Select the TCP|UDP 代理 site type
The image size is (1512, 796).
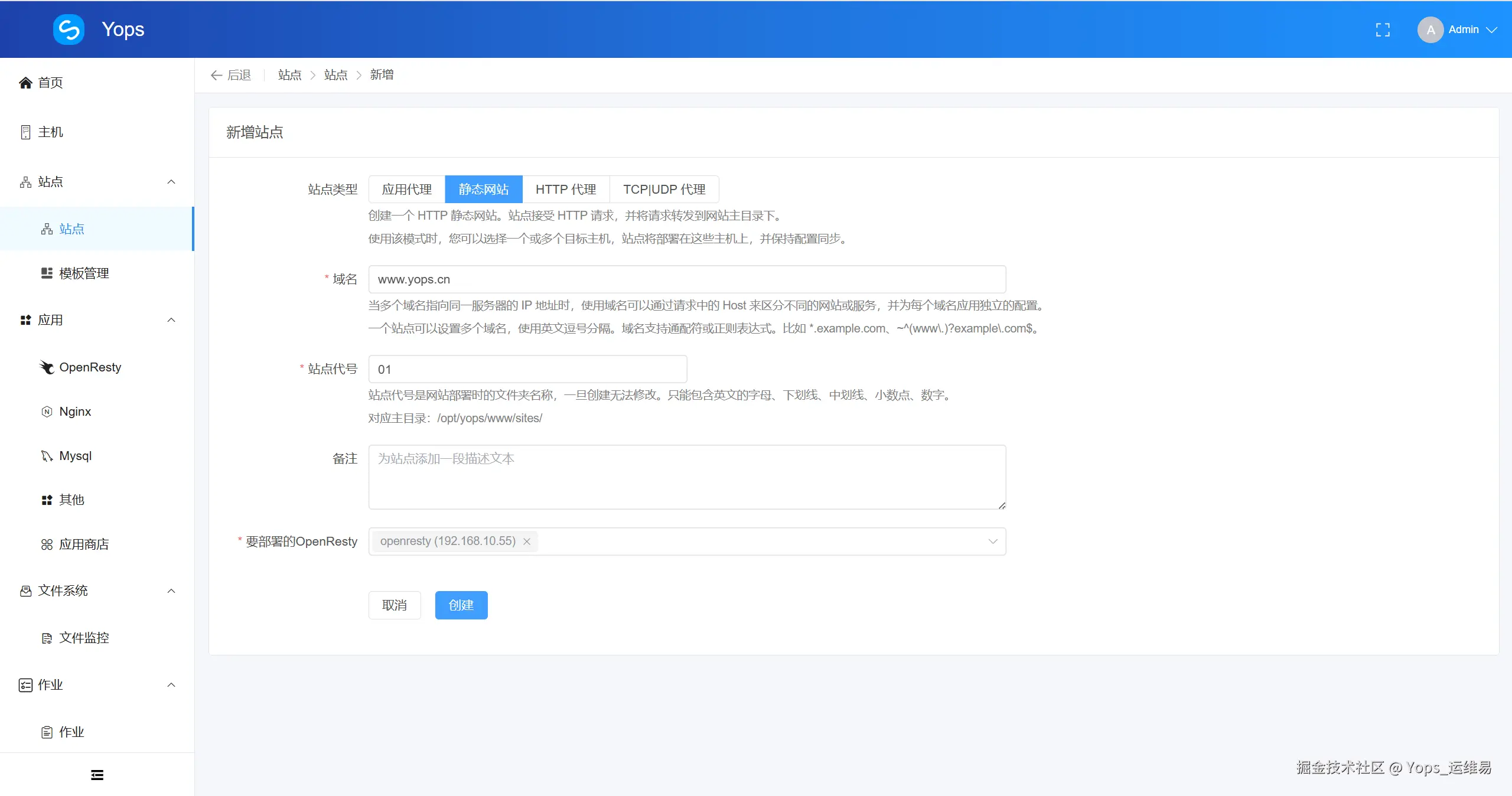click(x=664, y=189)
